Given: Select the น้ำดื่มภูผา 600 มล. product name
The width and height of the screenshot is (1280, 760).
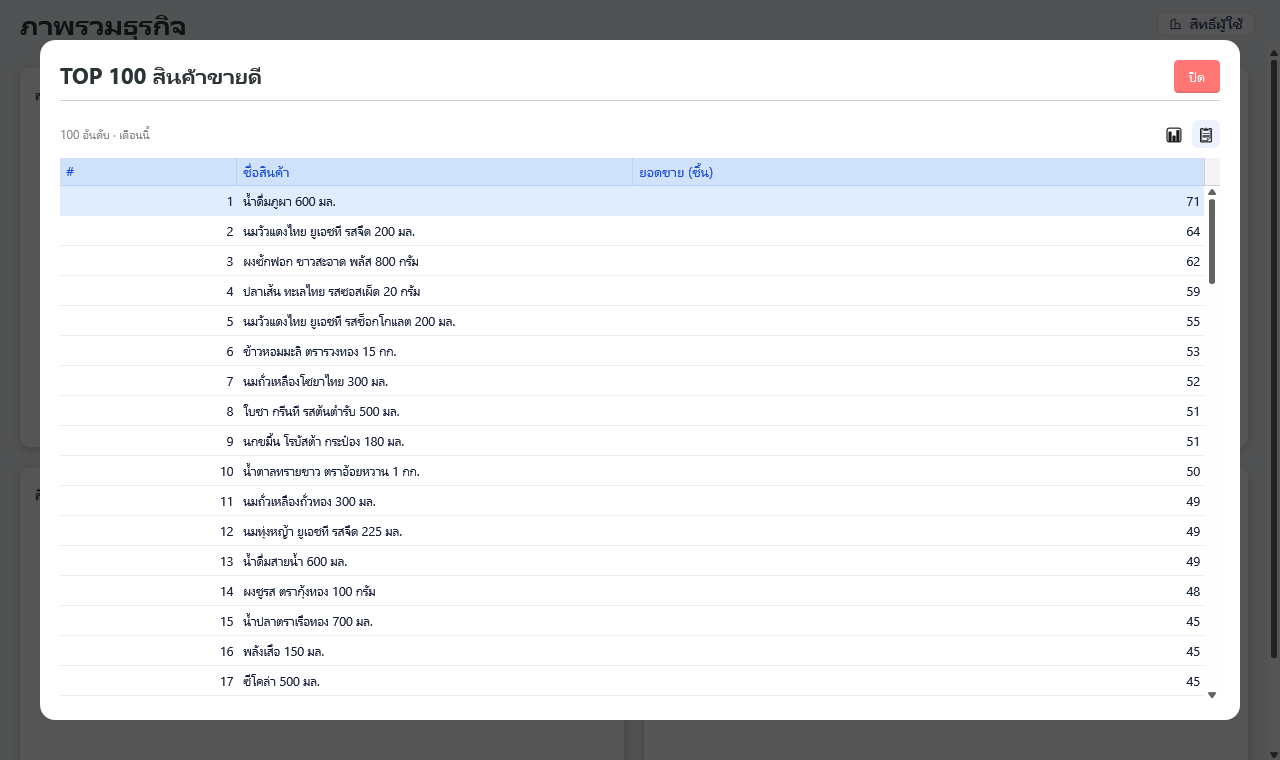Looking at the screenshot, I should coord(289,202).
